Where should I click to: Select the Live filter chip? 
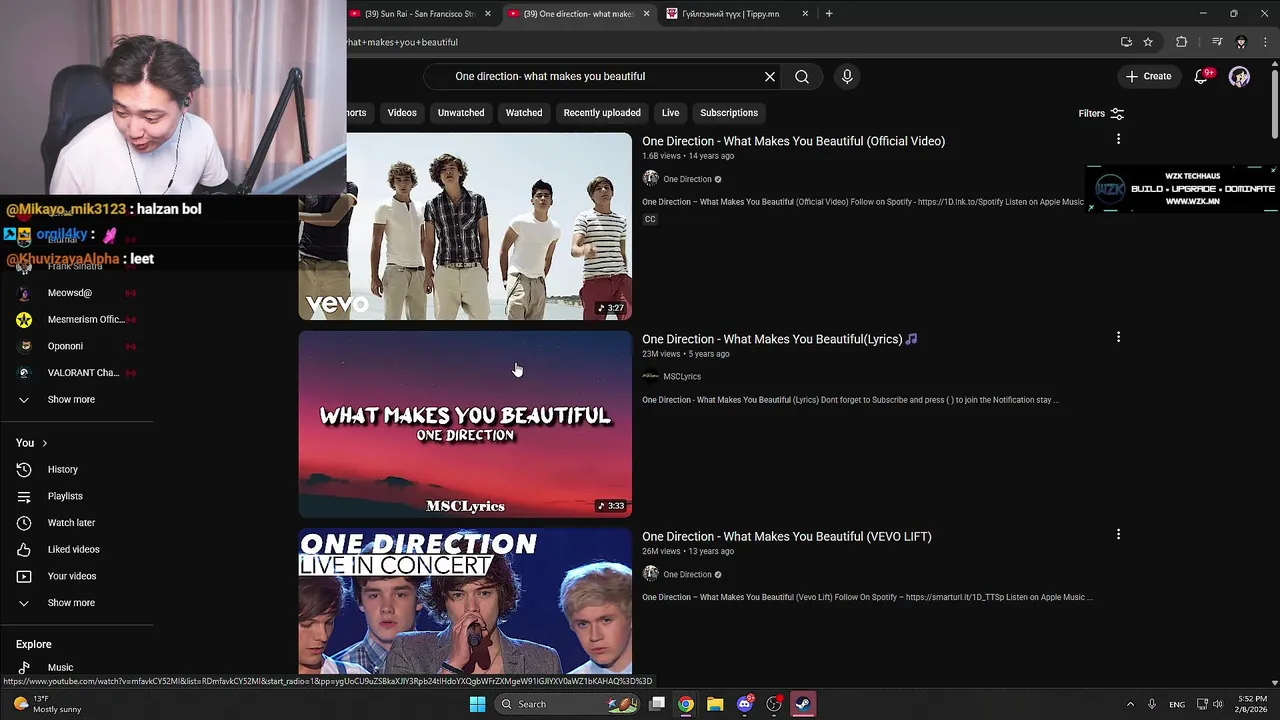point(670,113)
